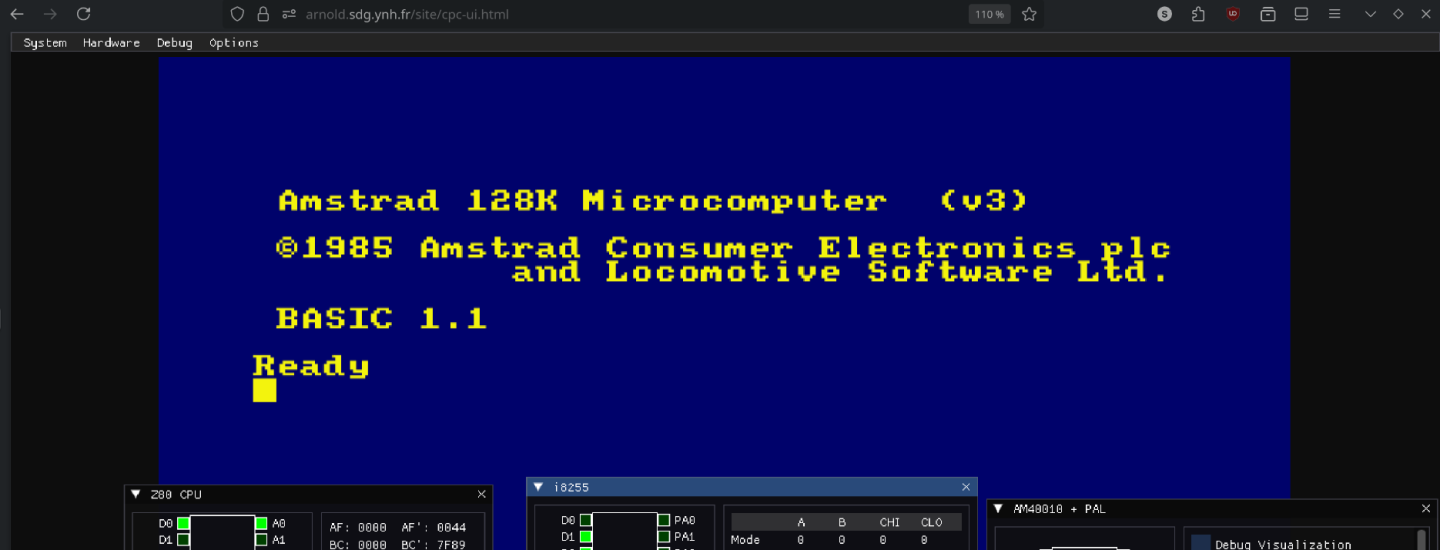Click the i8255 window title bar
Screen dimensions: 1440x550
coord(751,487)
